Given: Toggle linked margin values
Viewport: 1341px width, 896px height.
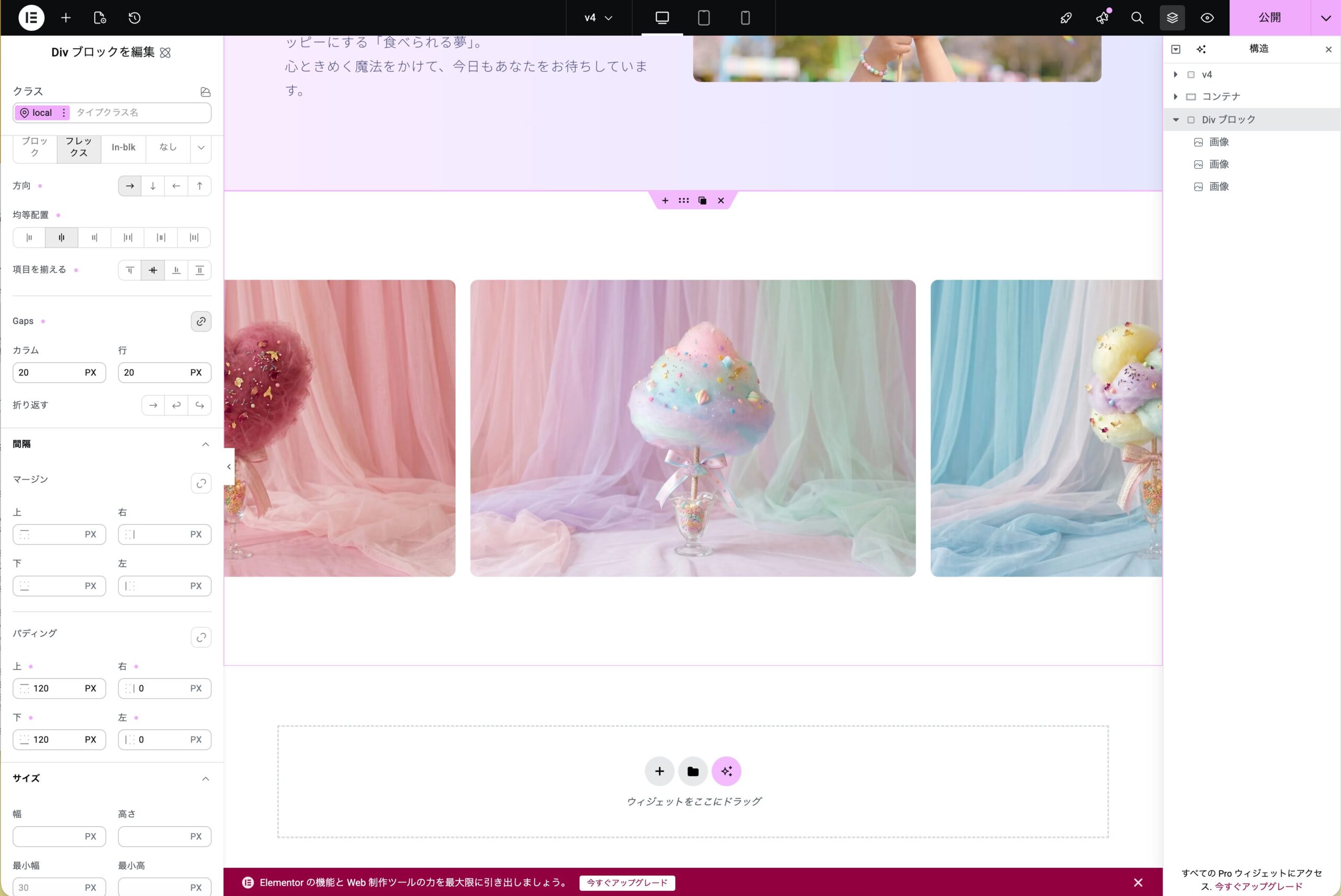Looking at the screenshot, I should (201, 483).
